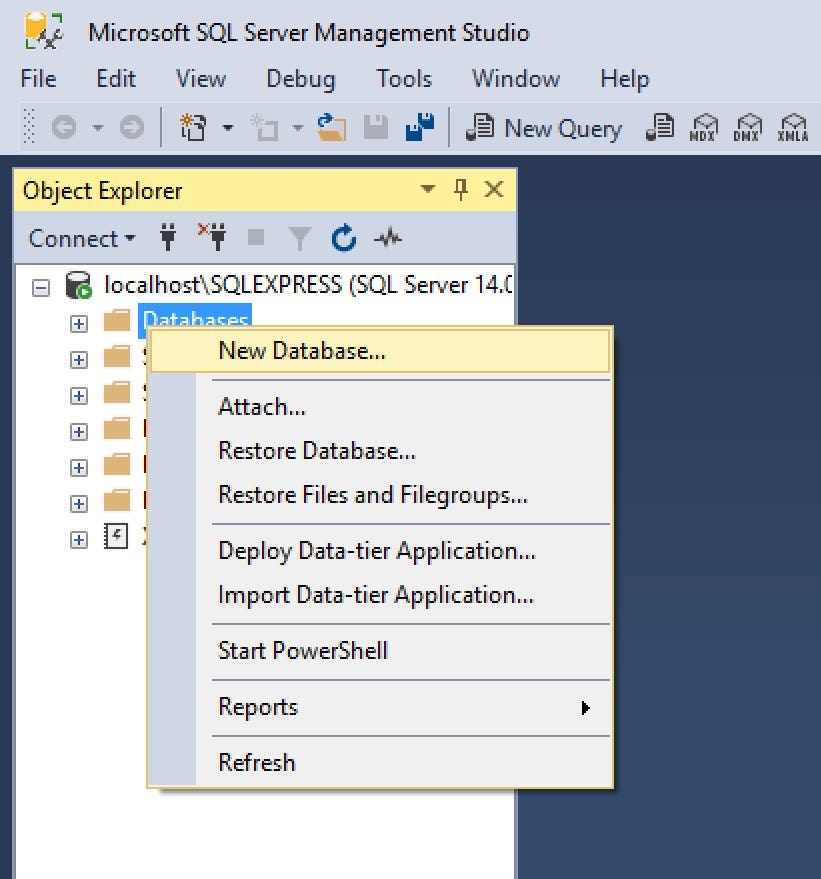Open a new DMX query
Image resolution: width=821 pixels, height=879 pixels.
pyautogui.click(x=749, y=128)
